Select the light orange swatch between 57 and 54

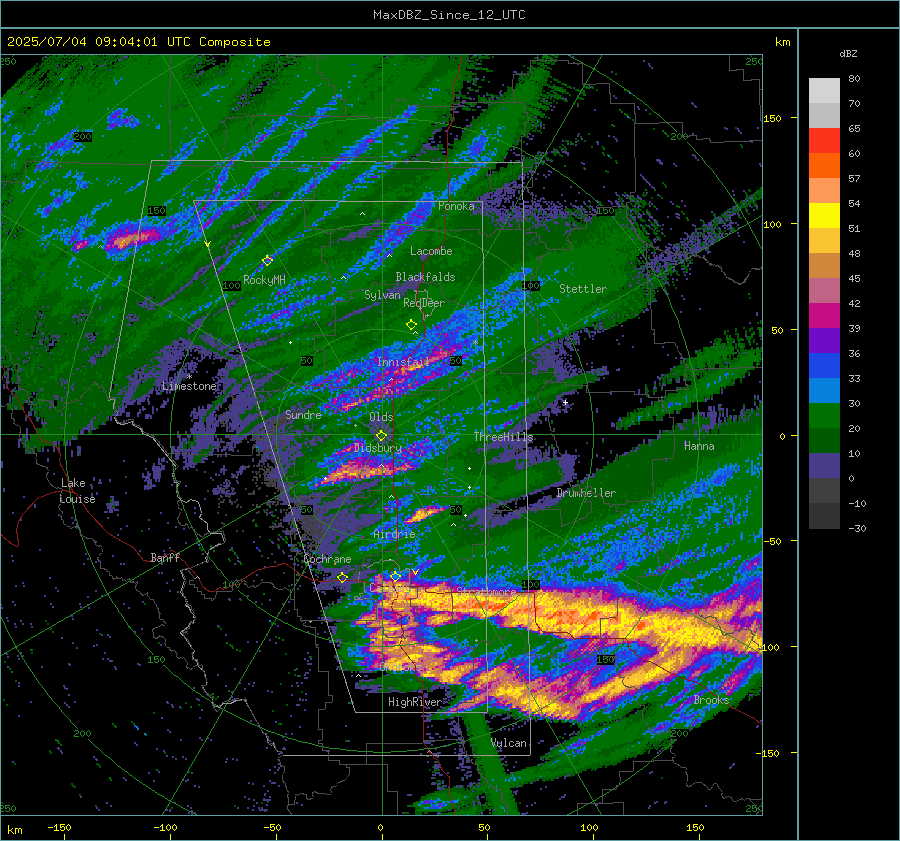[x=824, y=191]
